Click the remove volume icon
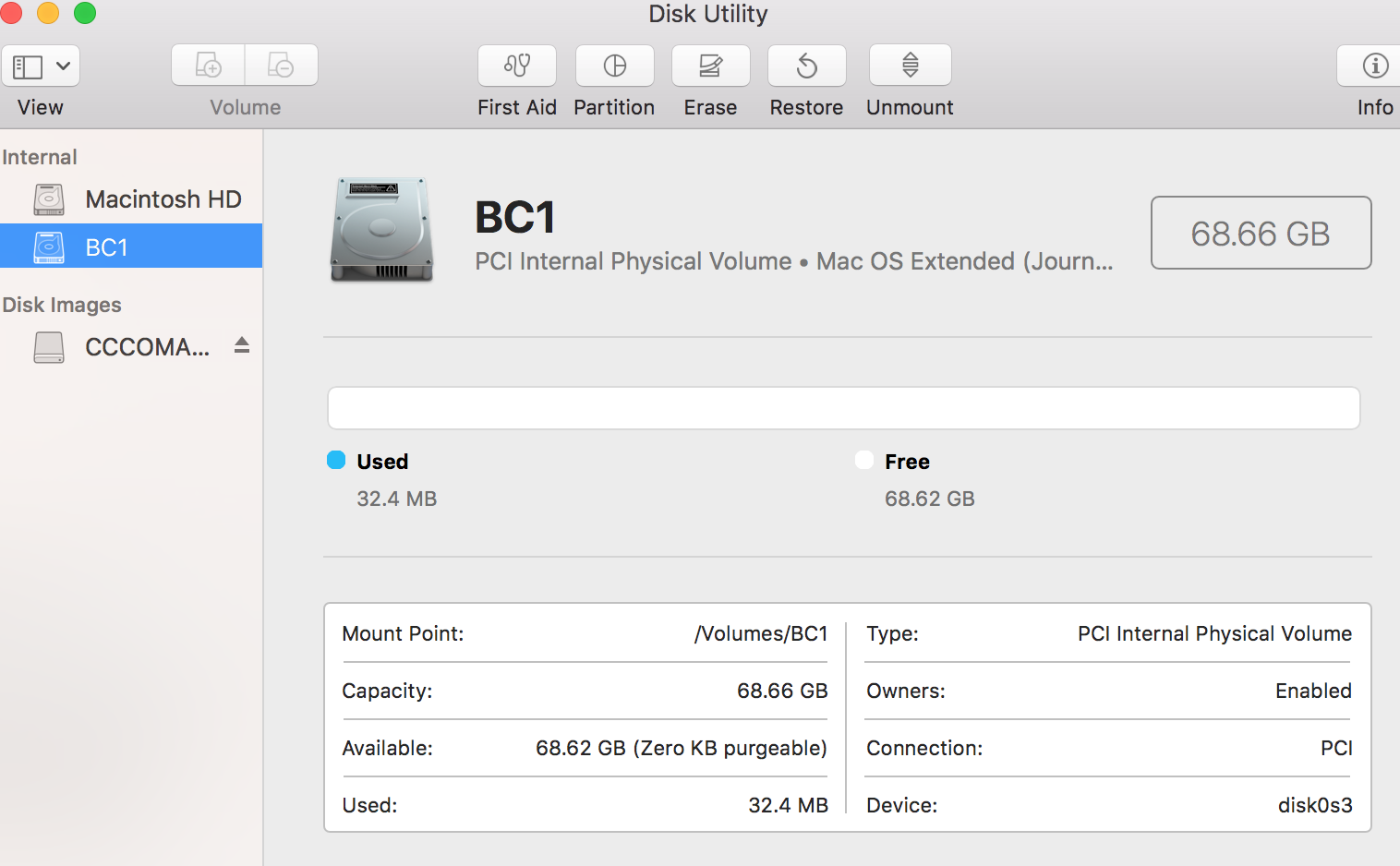This screenshot has height=866, width=1400. 281,66
